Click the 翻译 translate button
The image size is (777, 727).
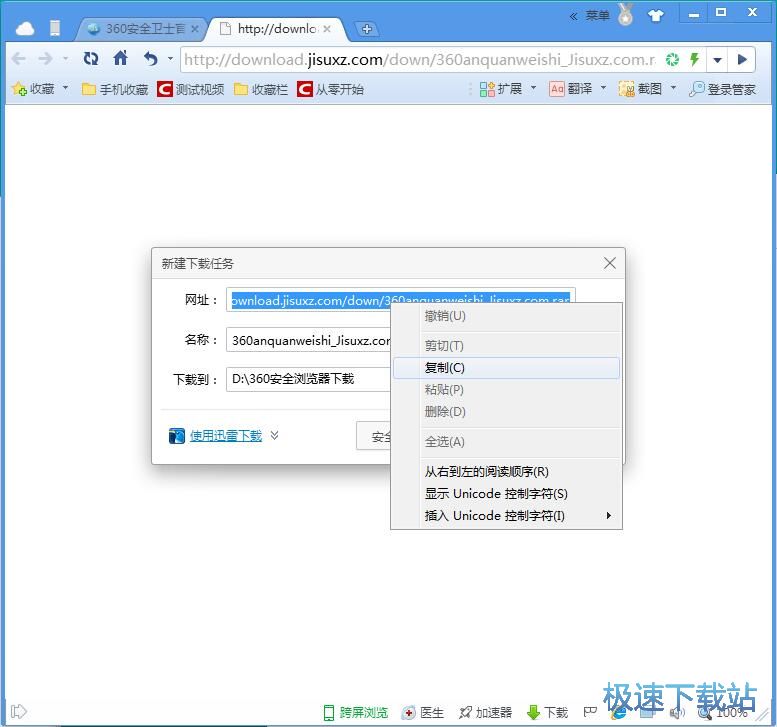click(x=570, y=89)
